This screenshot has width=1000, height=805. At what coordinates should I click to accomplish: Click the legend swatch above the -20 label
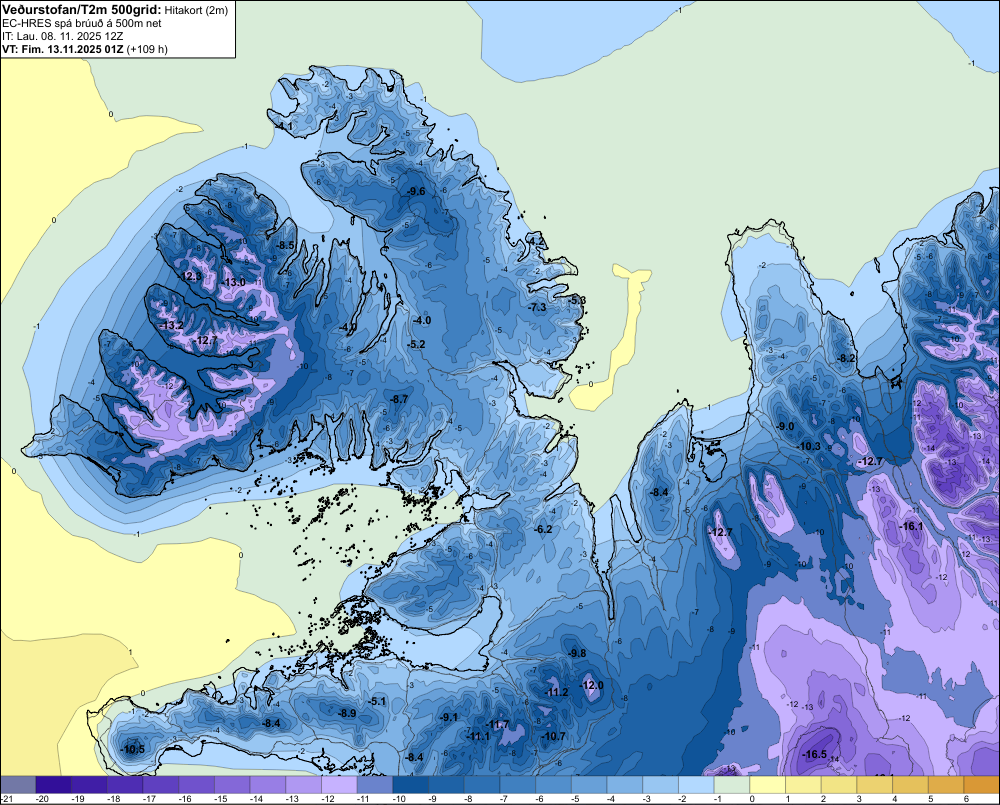(54, 785)
